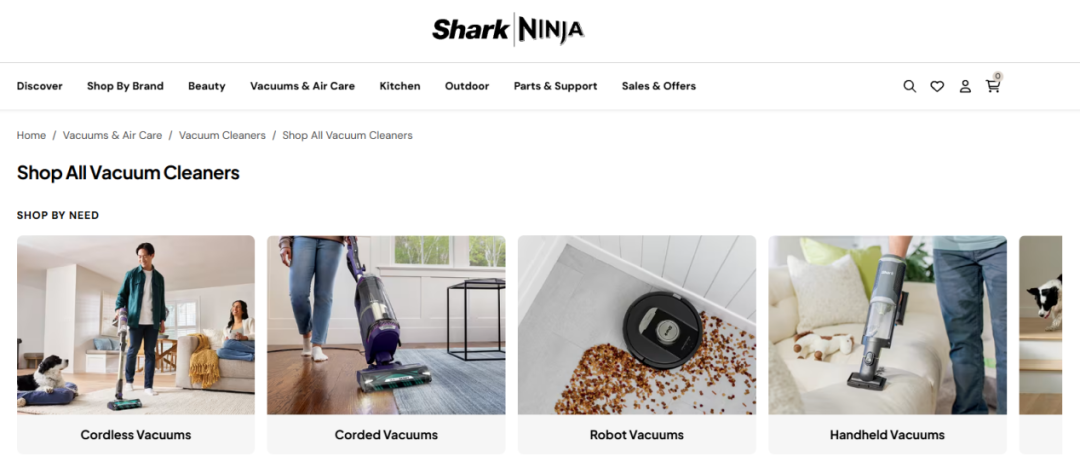Expand Vacuums & Air Care menu
This screenshot has width=1080, height=468.
click(302, 86)
